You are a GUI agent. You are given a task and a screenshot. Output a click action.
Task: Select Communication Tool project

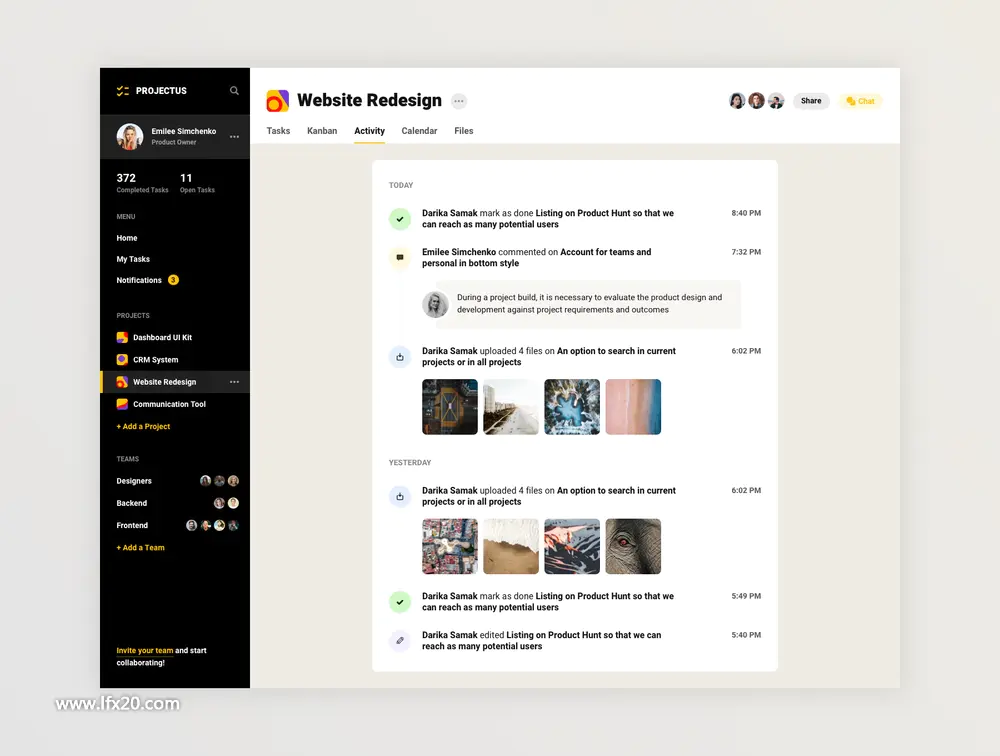tap(170, 404)
